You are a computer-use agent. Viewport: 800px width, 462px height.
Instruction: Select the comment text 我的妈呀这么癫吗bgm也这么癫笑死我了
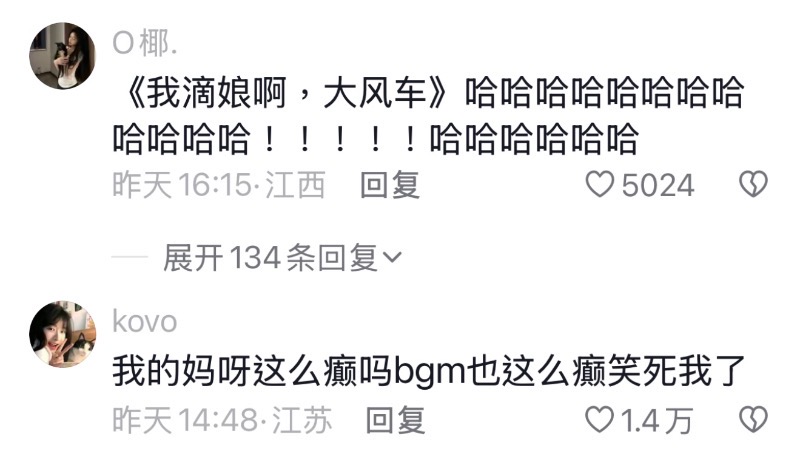429,372
